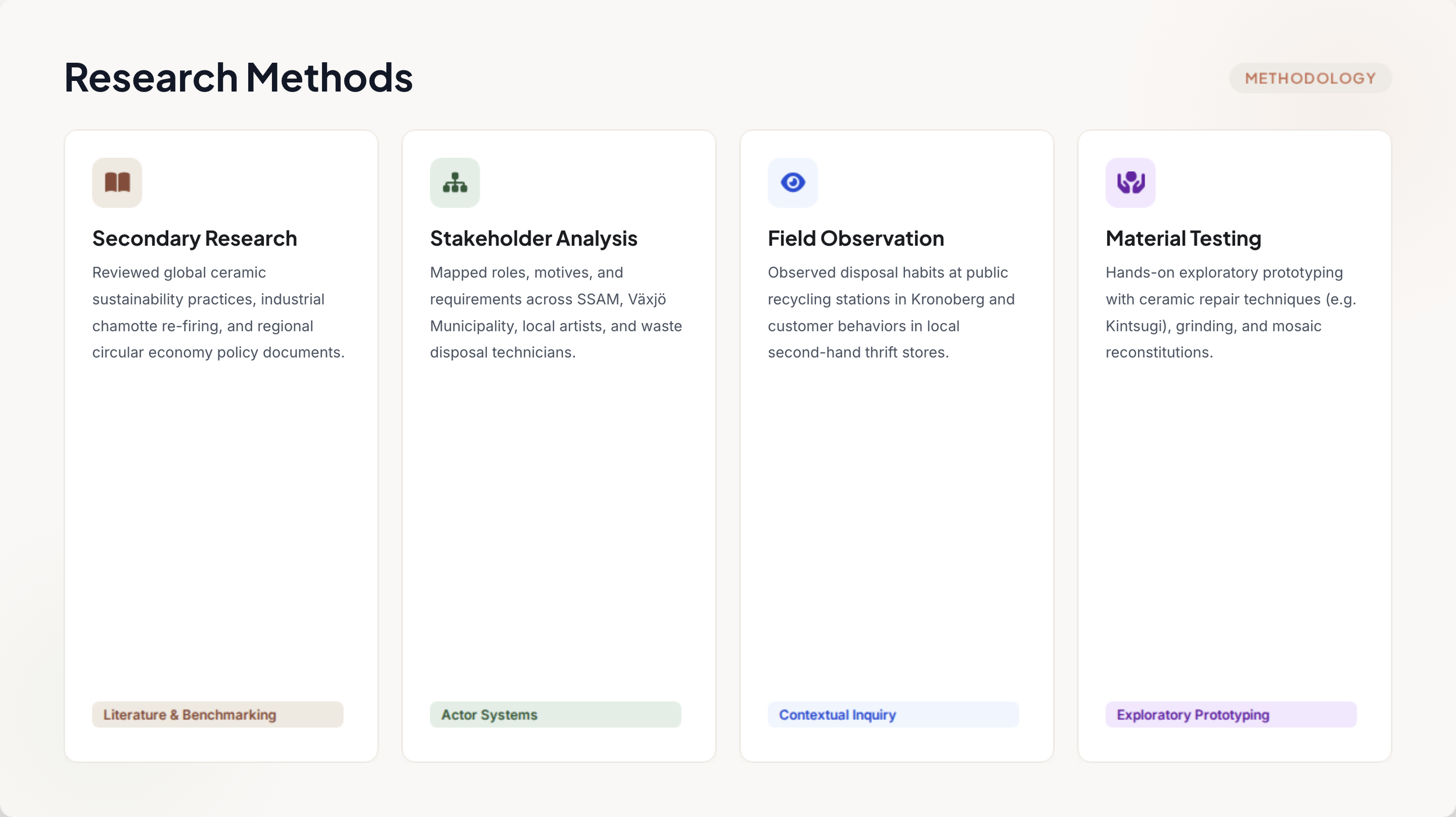Select the Material Testing heading

click(x=1183, y=239)
